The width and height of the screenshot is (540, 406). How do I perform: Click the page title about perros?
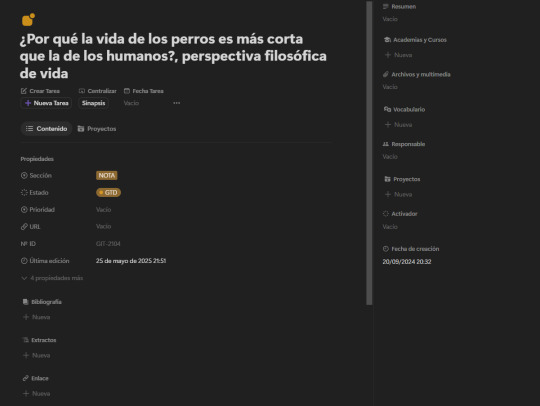tap(173, 56)
